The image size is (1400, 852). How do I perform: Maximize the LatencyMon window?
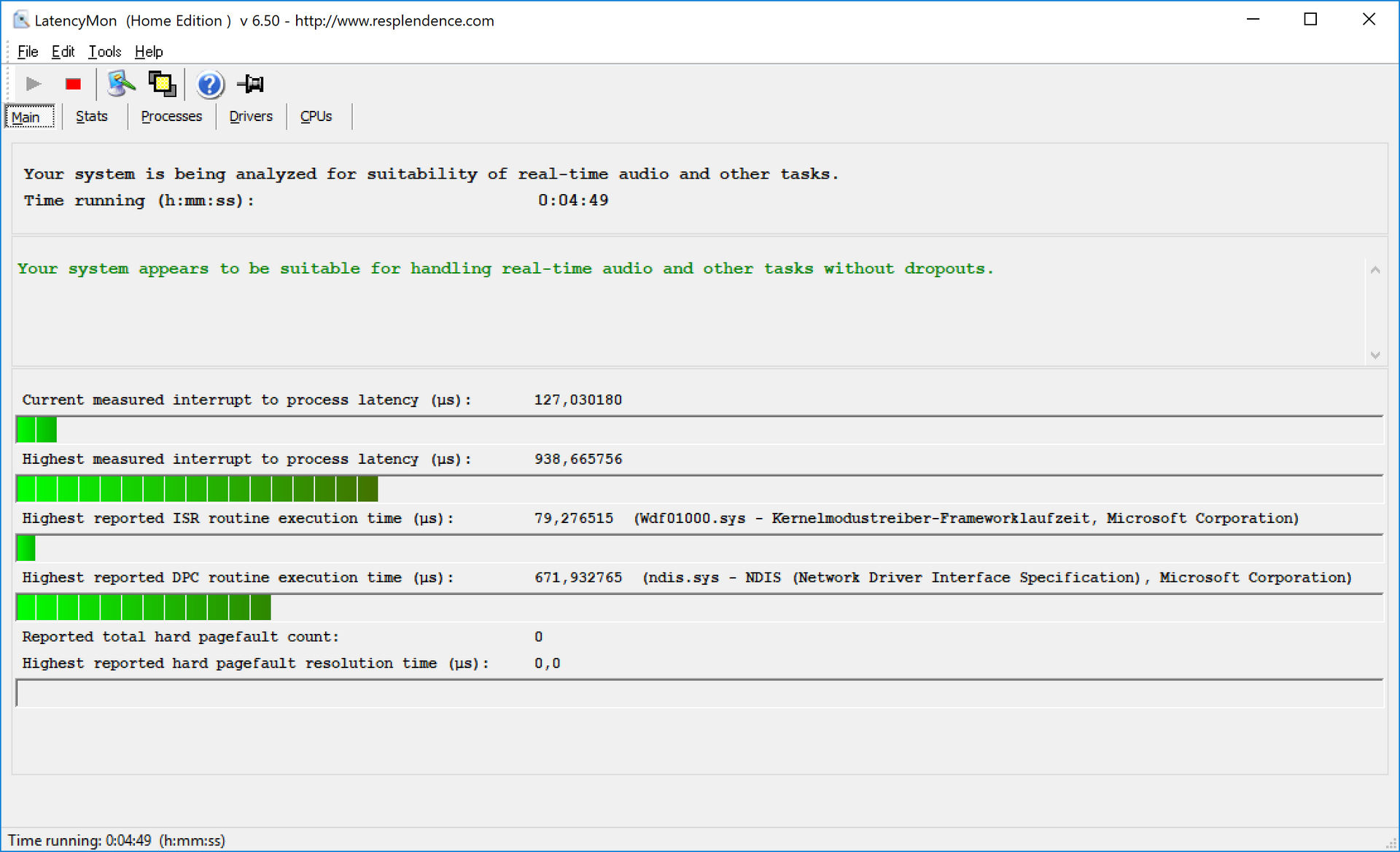pos(1310,20)
